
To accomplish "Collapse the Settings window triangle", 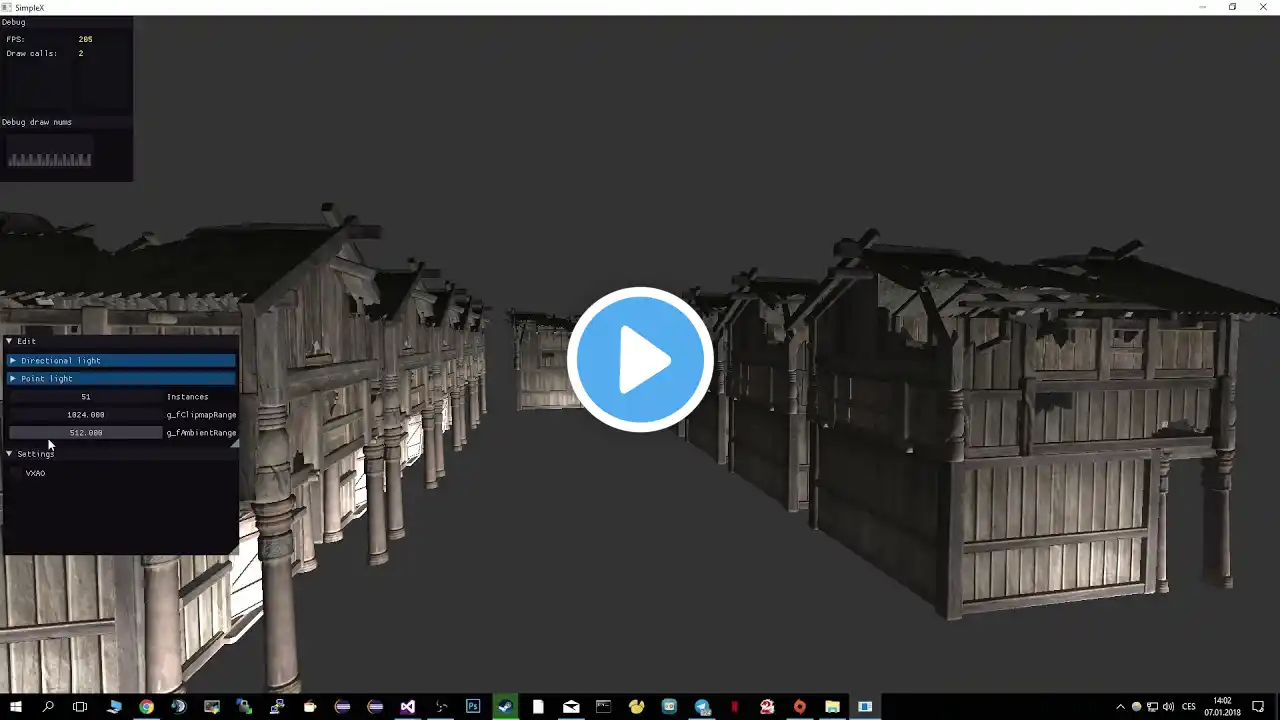I will [9, 454].
